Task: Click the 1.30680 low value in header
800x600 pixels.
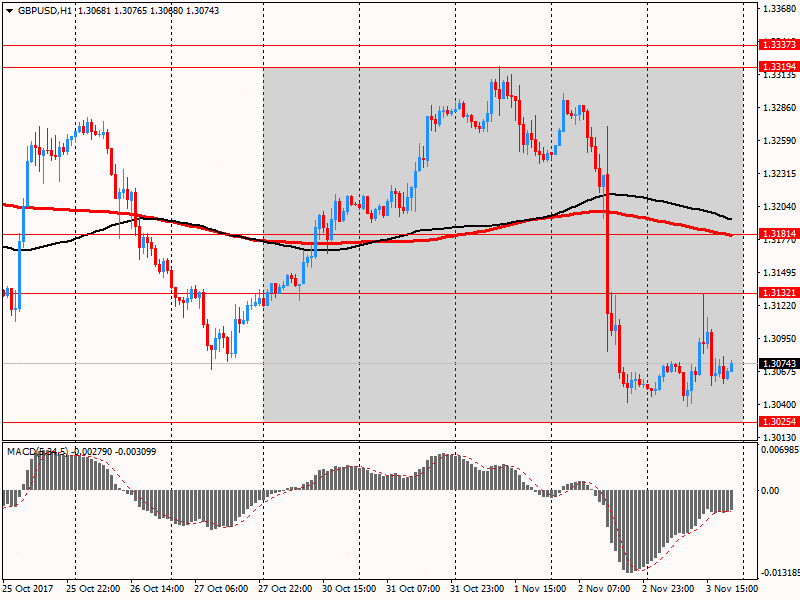Action: 166,11
